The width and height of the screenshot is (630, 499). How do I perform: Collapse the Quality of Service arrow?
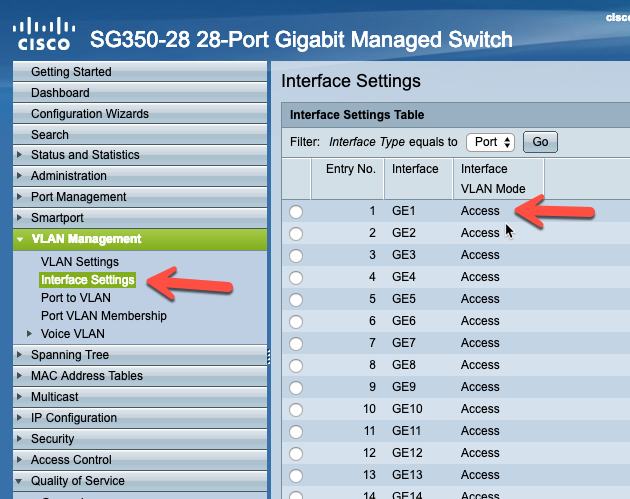[x=19, y=481]
